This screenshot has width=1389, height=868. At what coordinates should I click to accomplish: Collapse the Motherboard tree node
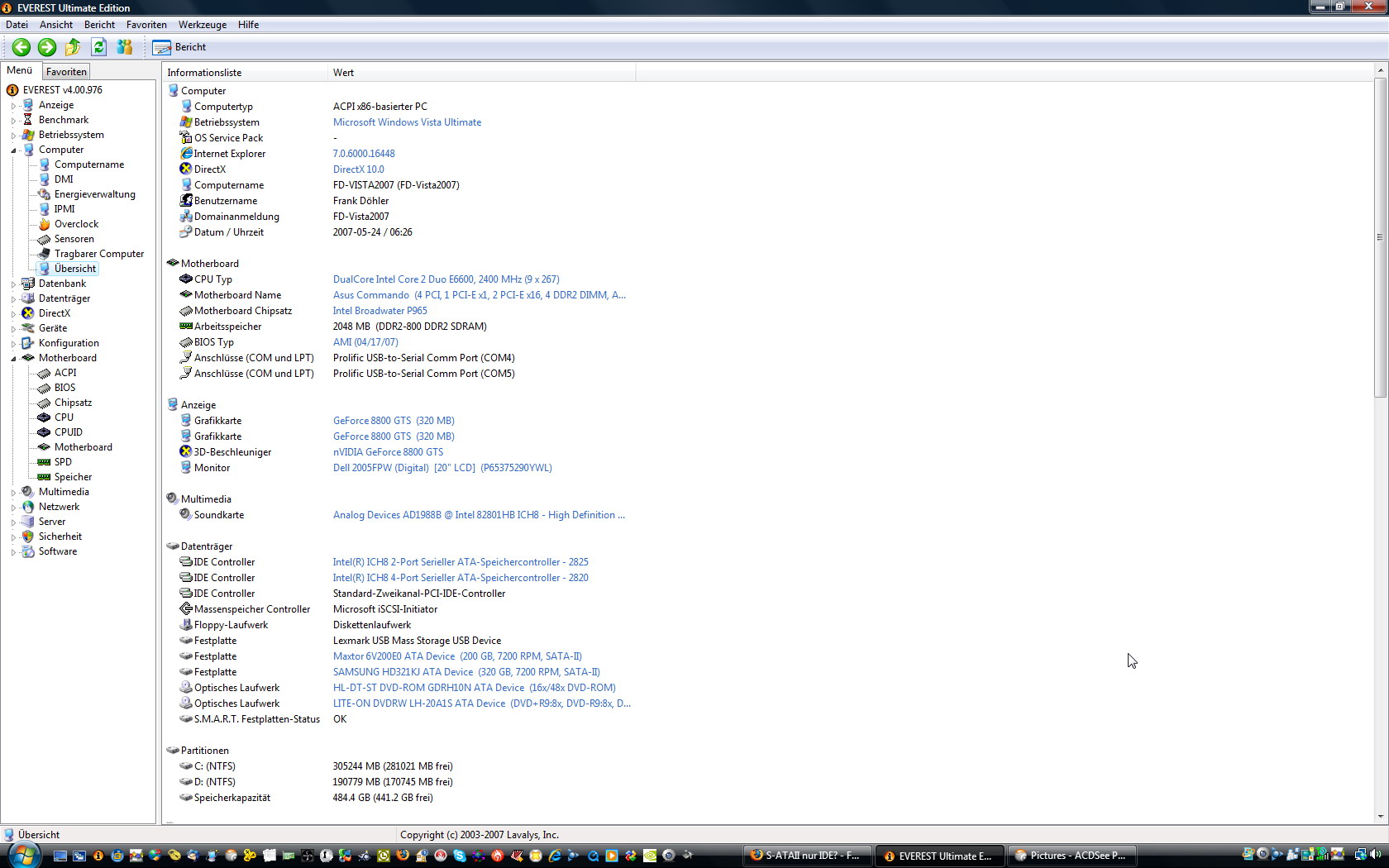click(13, 358)
